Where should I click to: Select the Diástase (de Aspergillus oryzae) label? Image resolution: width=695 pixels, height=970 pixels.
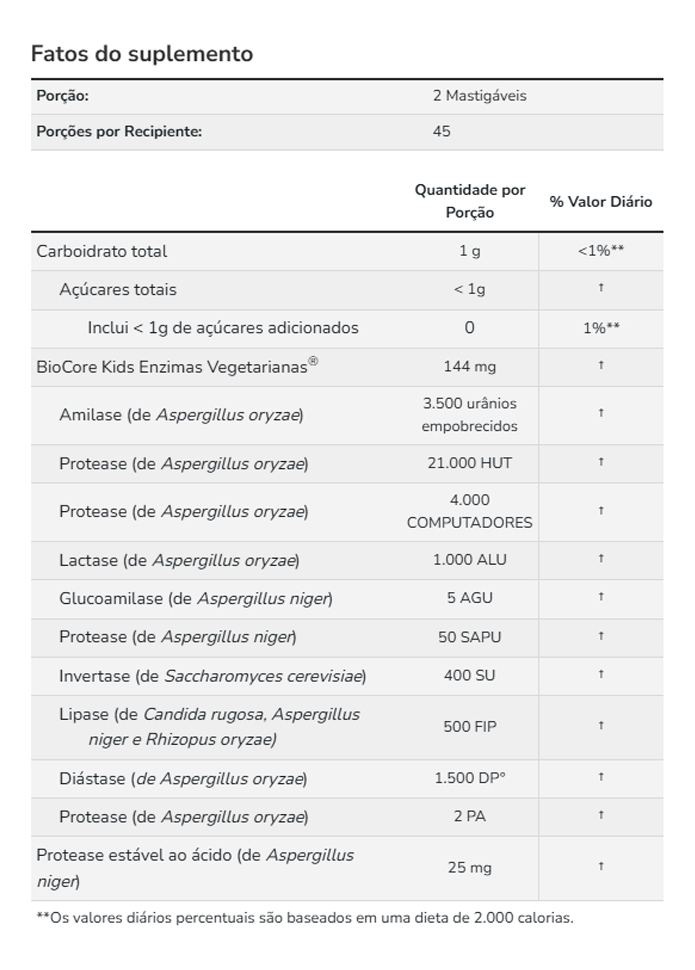[183, 778]
